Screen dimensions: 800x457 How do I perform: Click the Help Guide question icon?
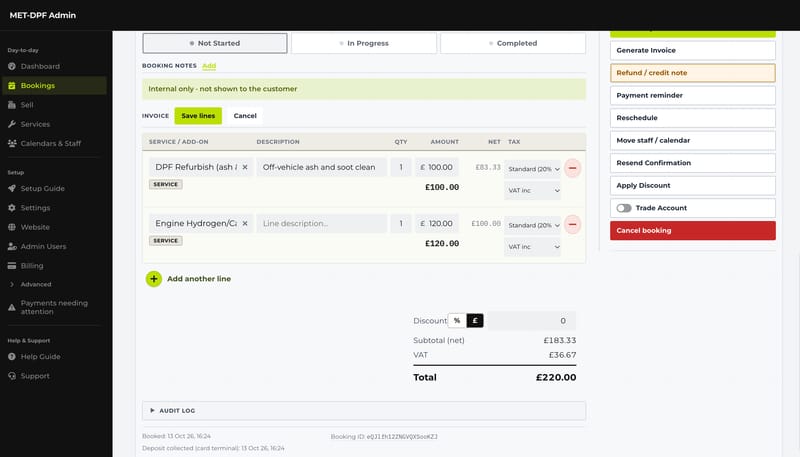click(x=12, y=357)
